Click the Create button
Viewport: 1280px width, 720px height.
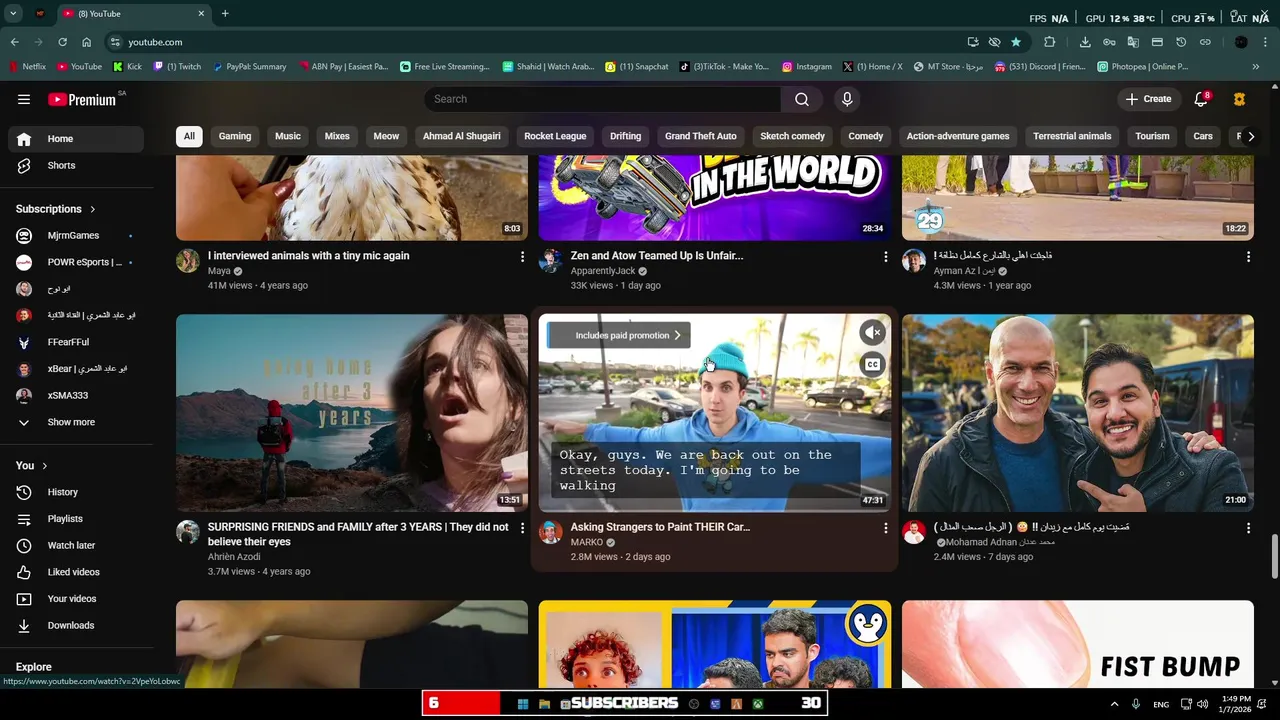(1148, 99)
